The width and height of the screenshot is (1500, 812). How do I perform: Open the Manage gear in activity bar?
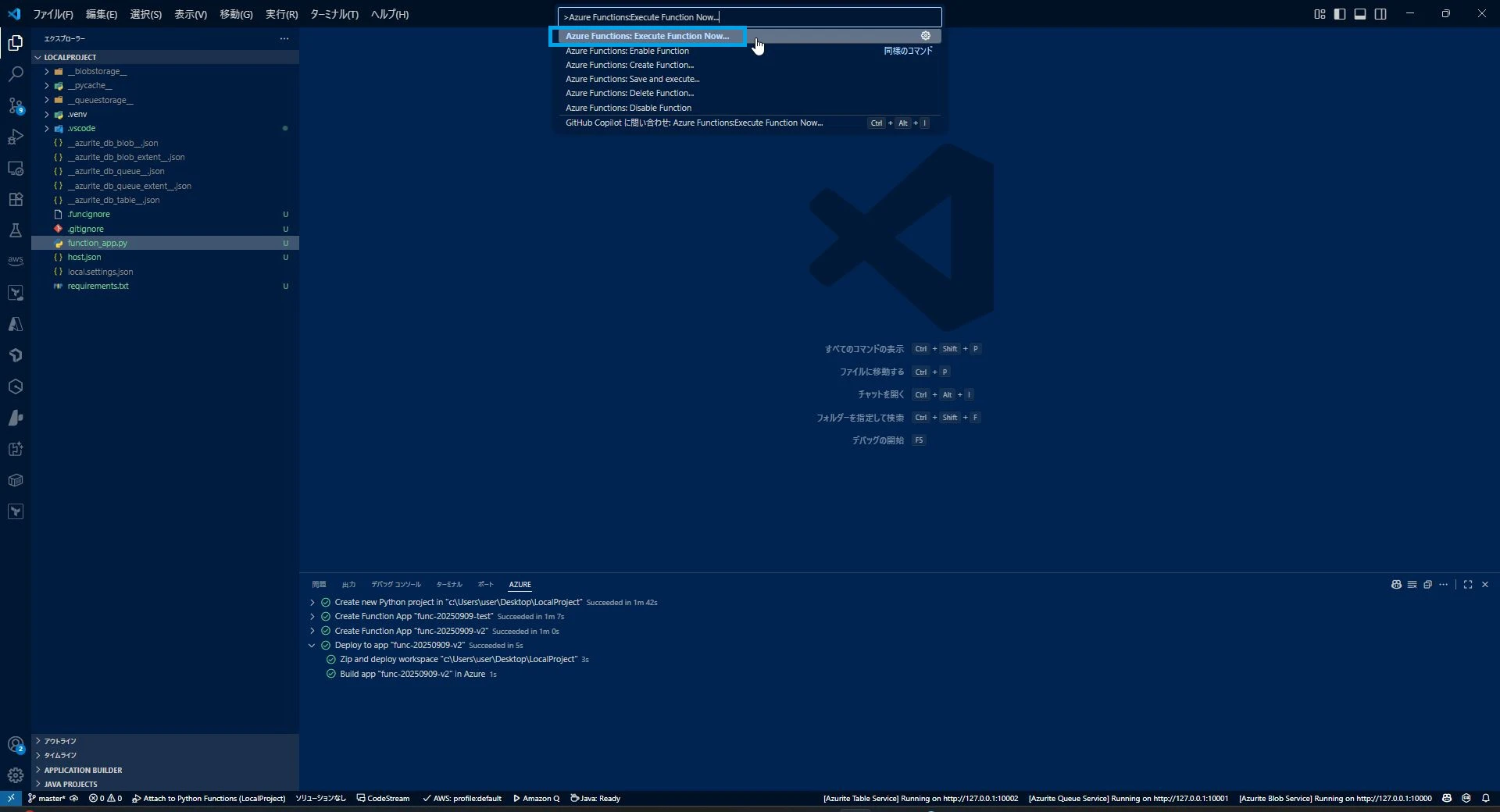16,775
